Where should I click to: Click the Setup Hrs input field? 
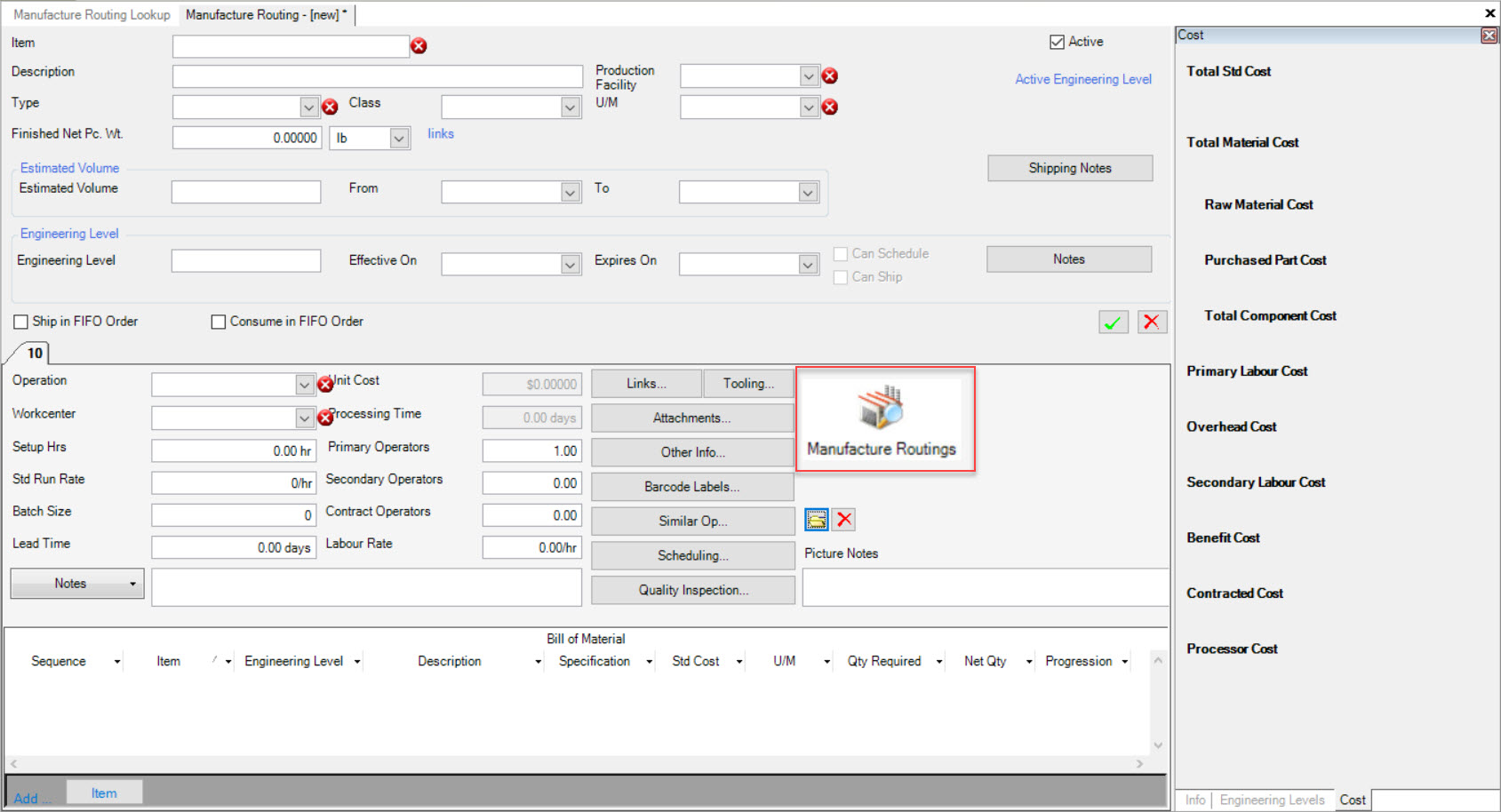click(x=234, y=451)
